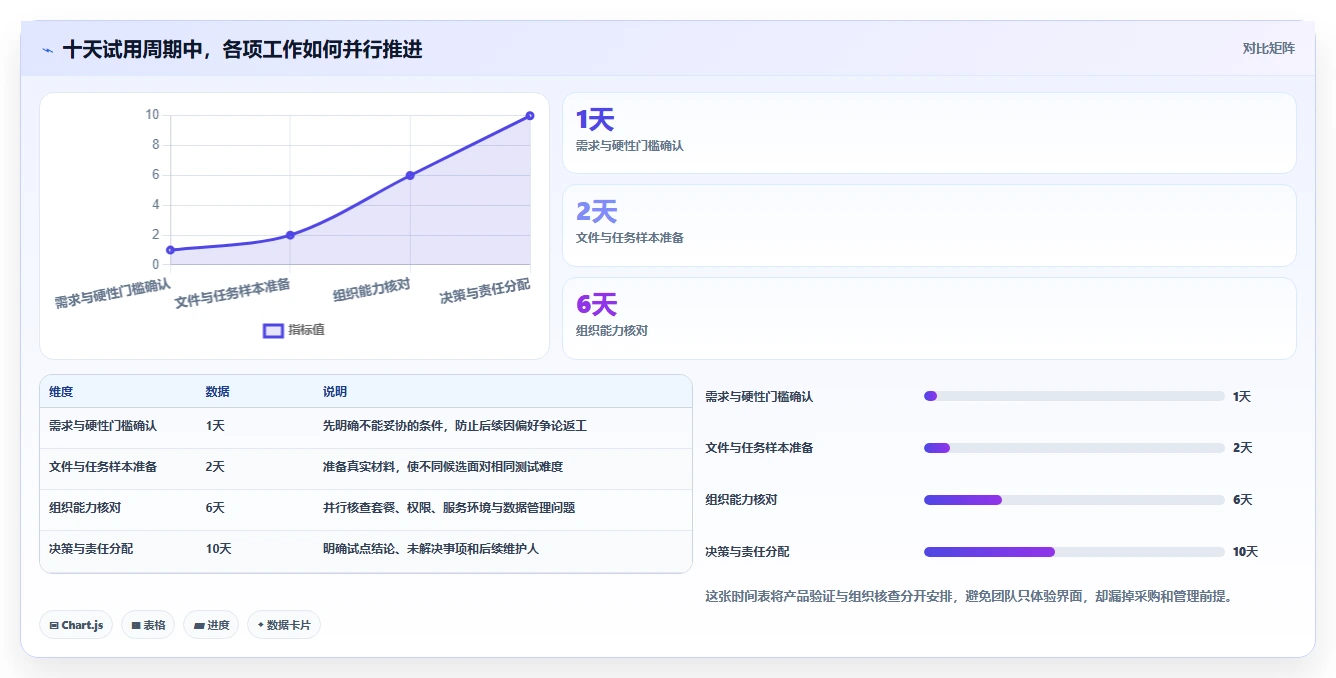Click the Chart.js tag

tap(76, 625)
